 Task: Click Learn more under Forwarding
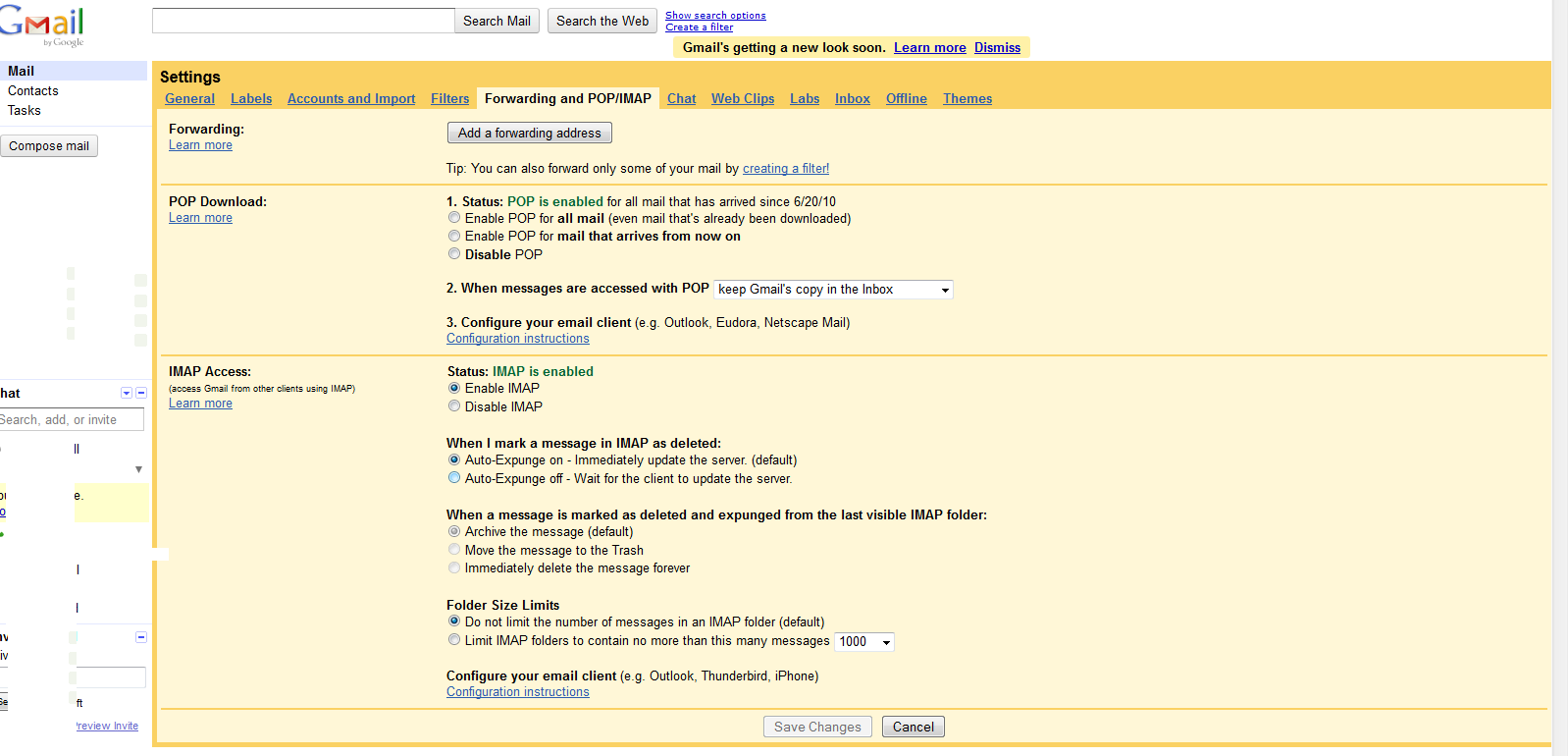pos(200,145)
